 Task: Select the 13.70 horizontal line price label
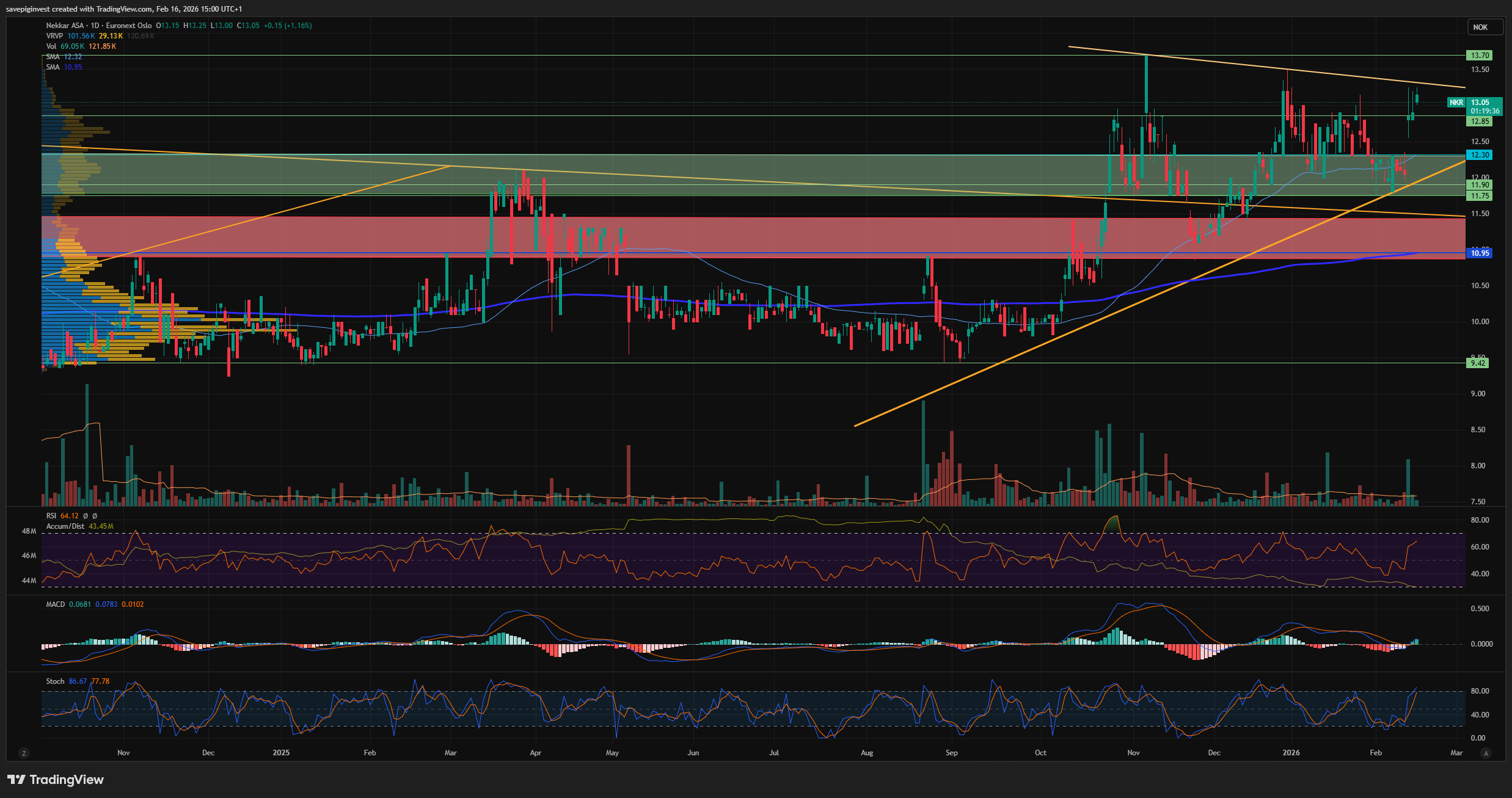tap(1479, 56)
